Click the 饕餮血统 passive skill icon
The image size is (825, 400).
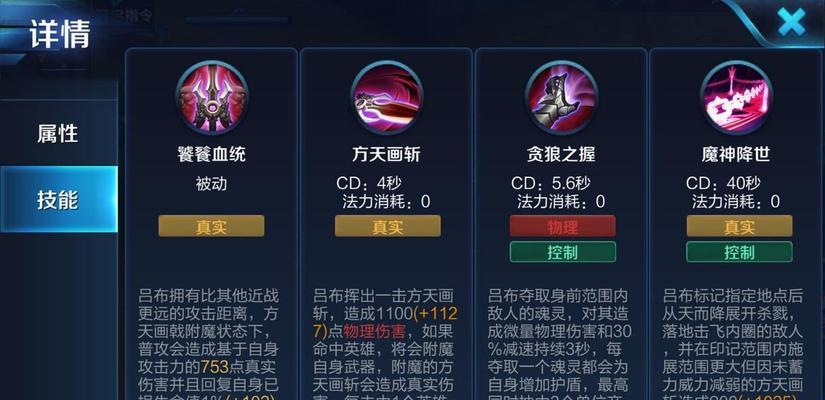click(212, 97)
